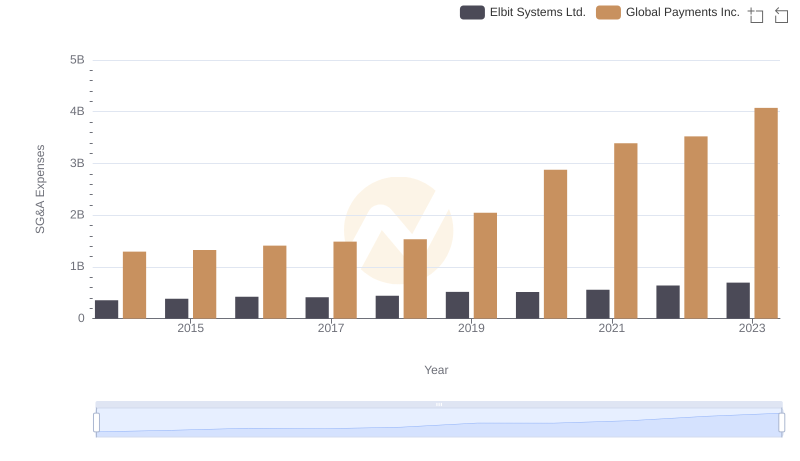The width and height of the screenshot is (800, 461).
Task: Click the 2B y-axis label
Action: point(77,215)
